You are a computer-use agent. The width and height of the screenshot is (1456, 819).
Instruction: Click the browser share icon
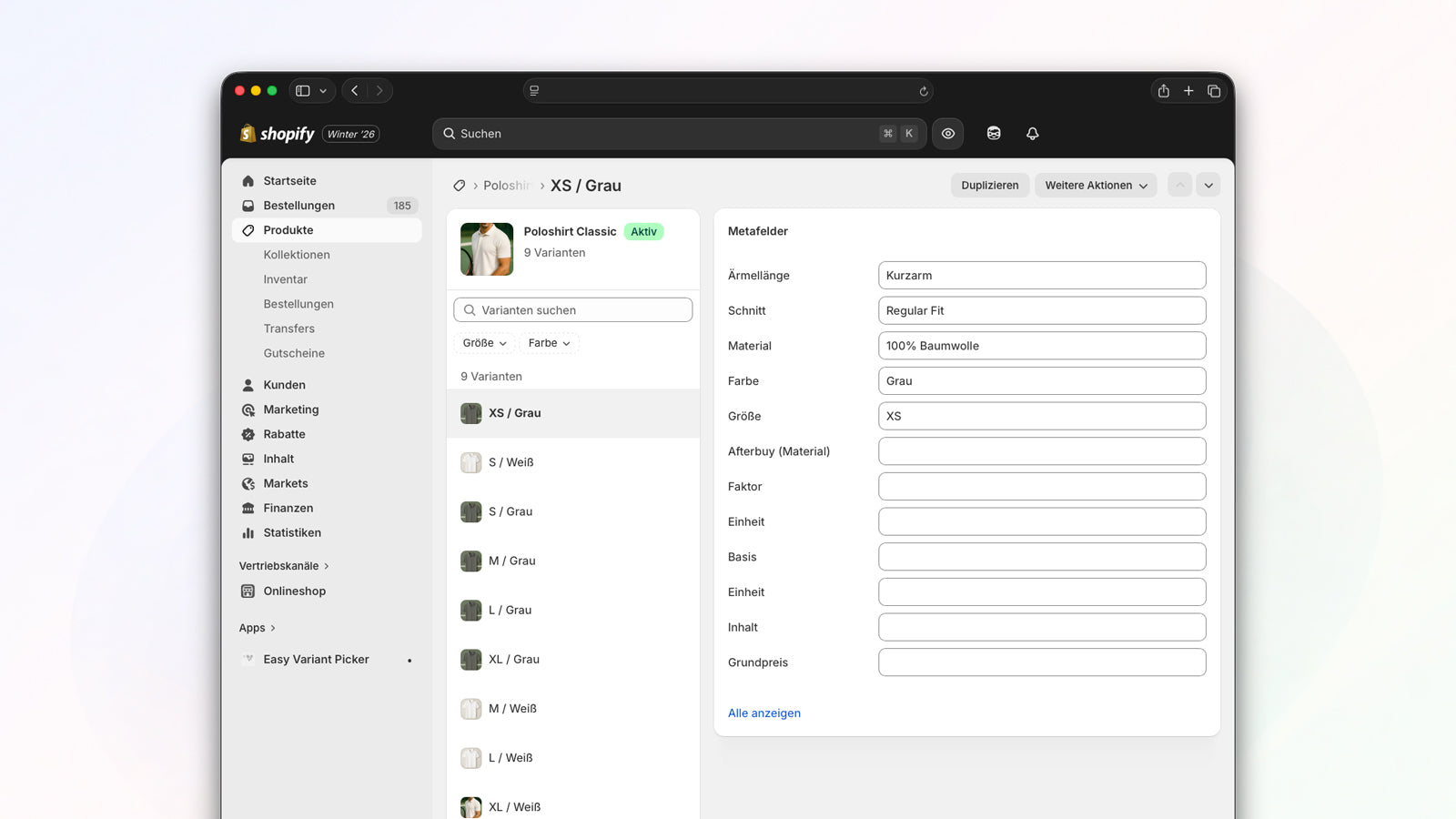(x=1163, y=91)
